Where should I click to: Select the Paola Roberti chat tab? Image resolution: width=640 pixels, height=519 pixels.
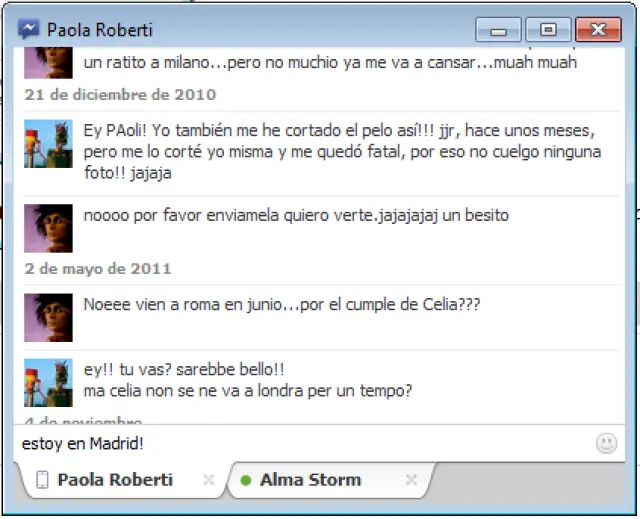pyautogui.click(x=122, y=480)
